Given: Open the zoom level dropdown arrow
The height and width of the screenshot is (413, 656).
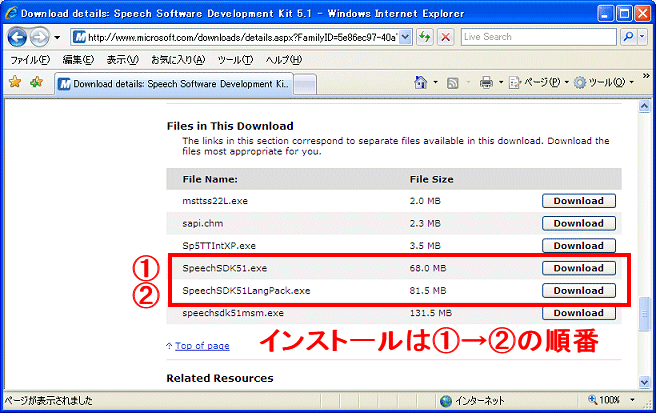Looking at the screenshot, I should 633,400.
